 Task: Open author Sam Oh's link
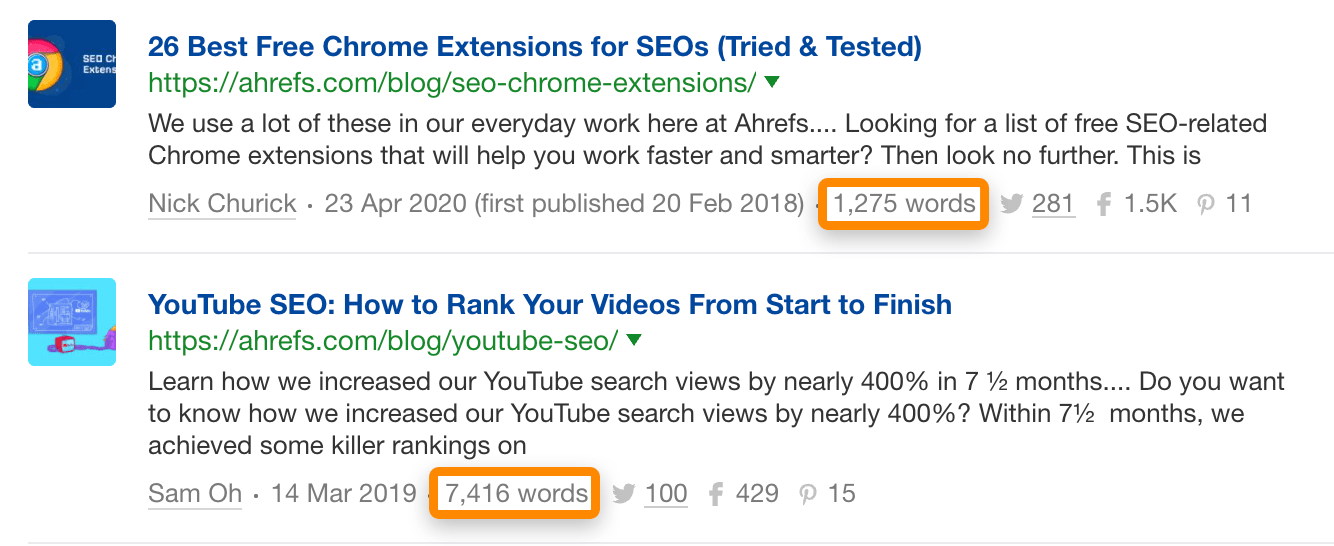pos(195,493)
